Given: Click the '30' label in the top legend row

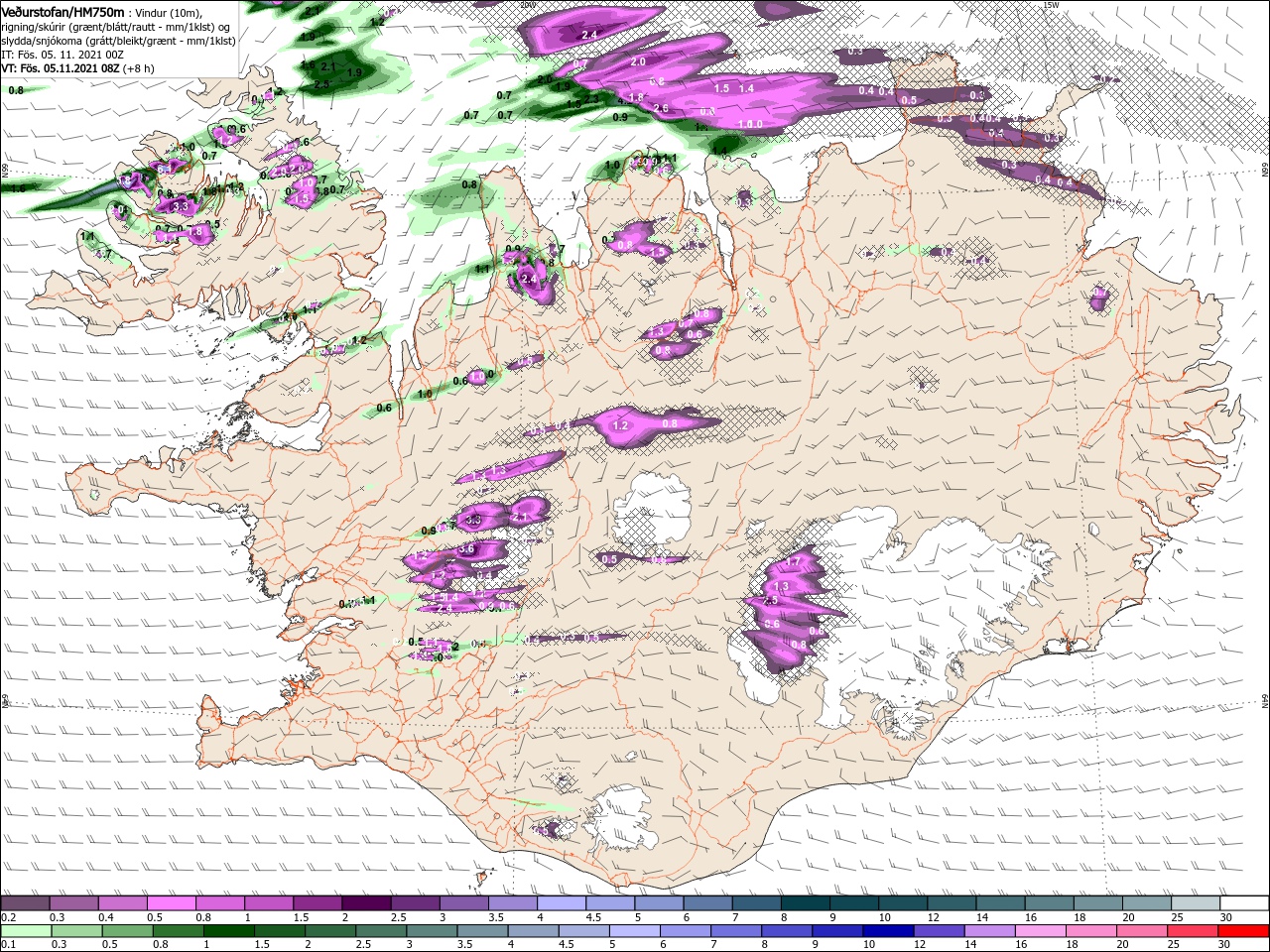Looking at the screenshot, I should click(1225, 917).
